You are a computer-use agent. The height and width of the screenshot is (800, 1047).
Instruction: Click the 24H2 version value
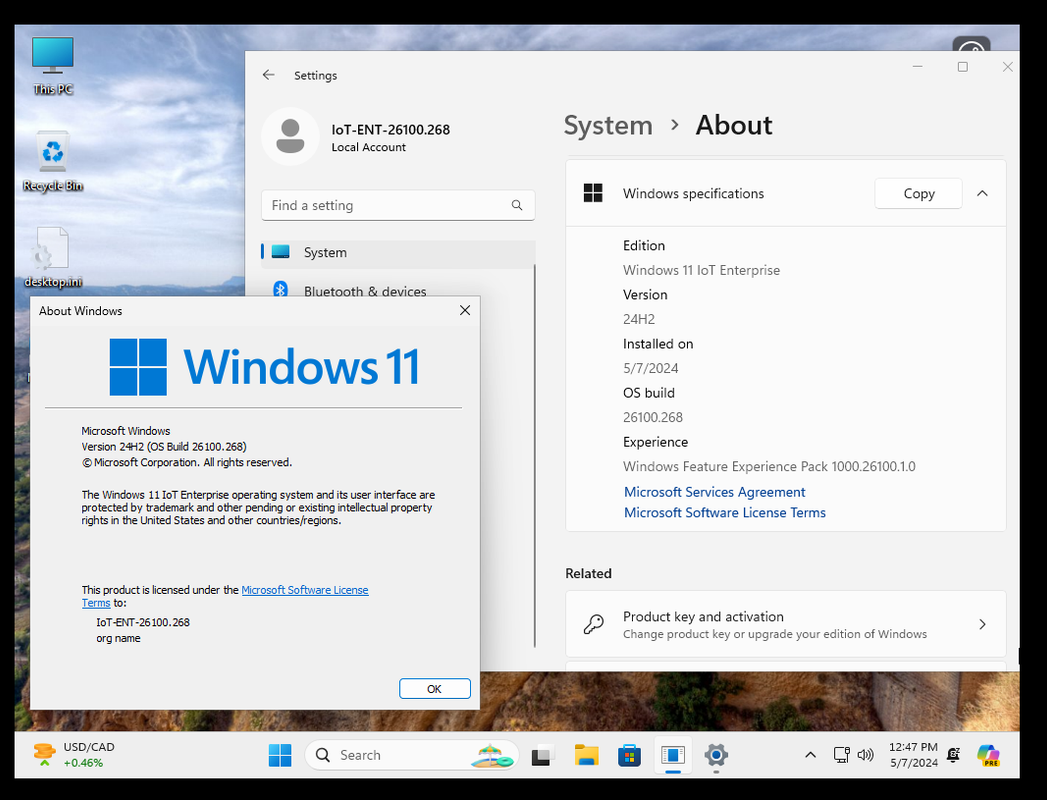click(639, 319)
